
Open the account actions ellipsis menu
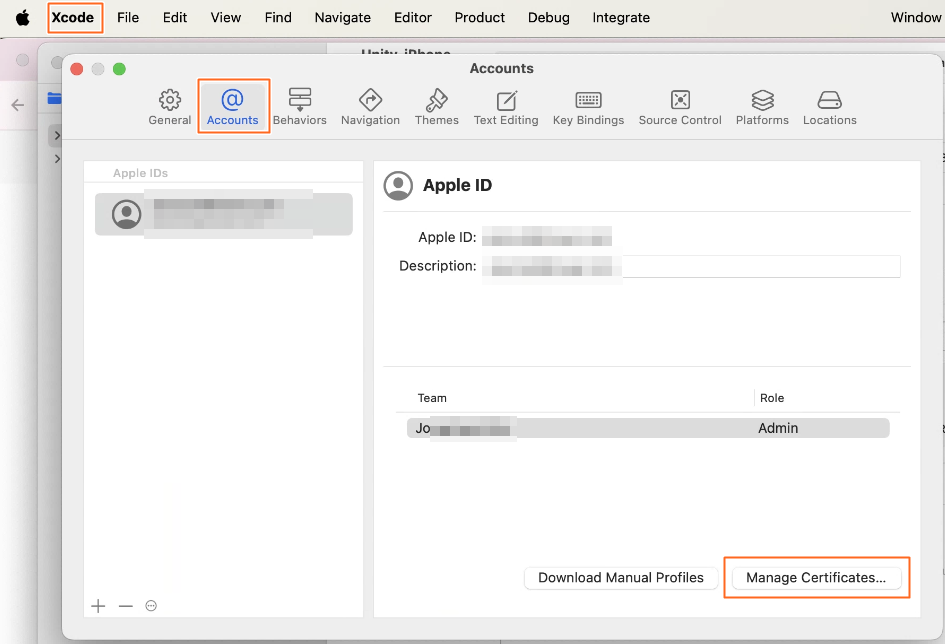point(151,606)
